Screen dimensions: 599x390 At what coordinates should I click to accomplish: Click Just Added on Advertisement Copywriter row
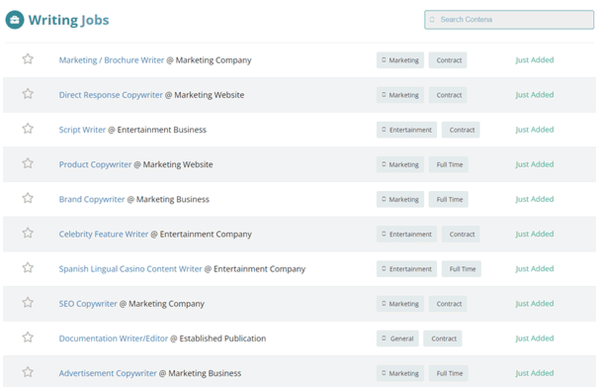[x=534, y=373]
